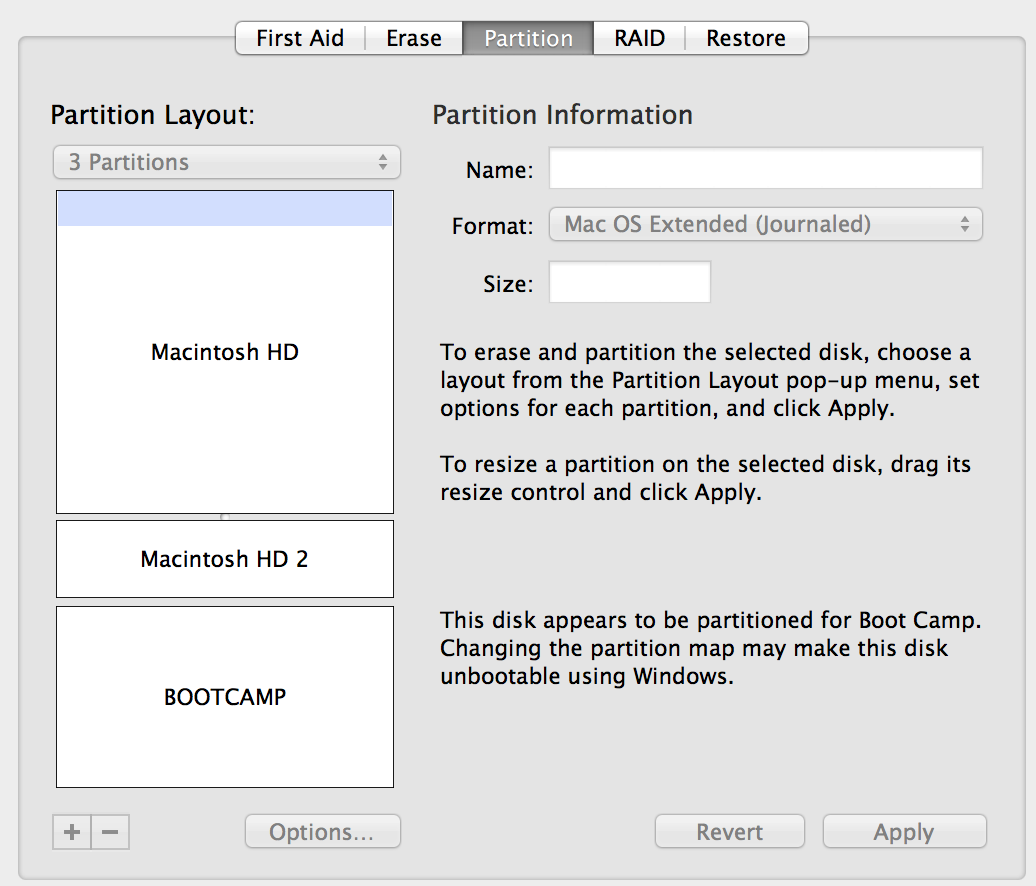Screen dimensions: 1036x886
Task: Click the resize handle below Macintosh HD
Action: click(x=225, y=517)
